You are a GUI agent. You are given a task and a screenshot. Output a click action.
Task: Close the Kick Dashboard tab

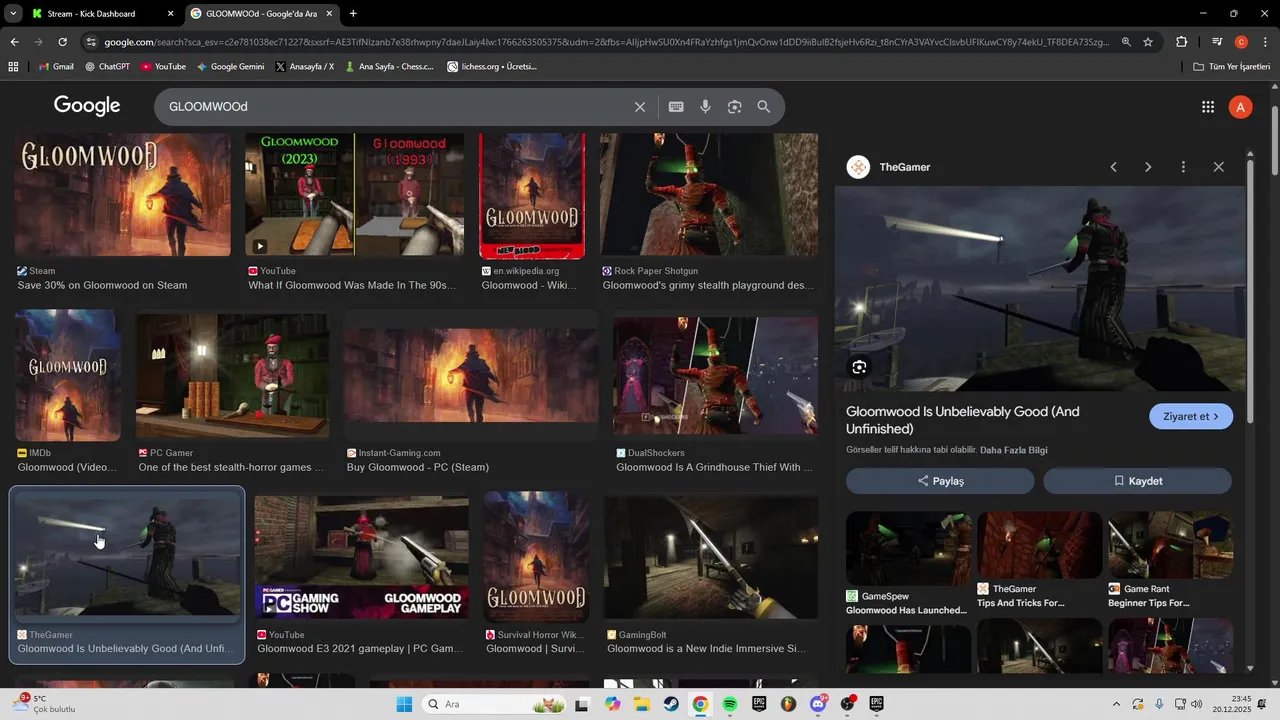[x=170, y=14]
